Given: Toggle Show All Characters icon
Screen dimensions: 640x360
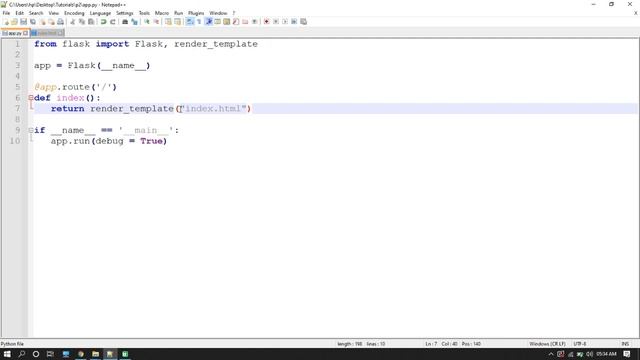Looking at the screenshot, I should coord(199,22).
